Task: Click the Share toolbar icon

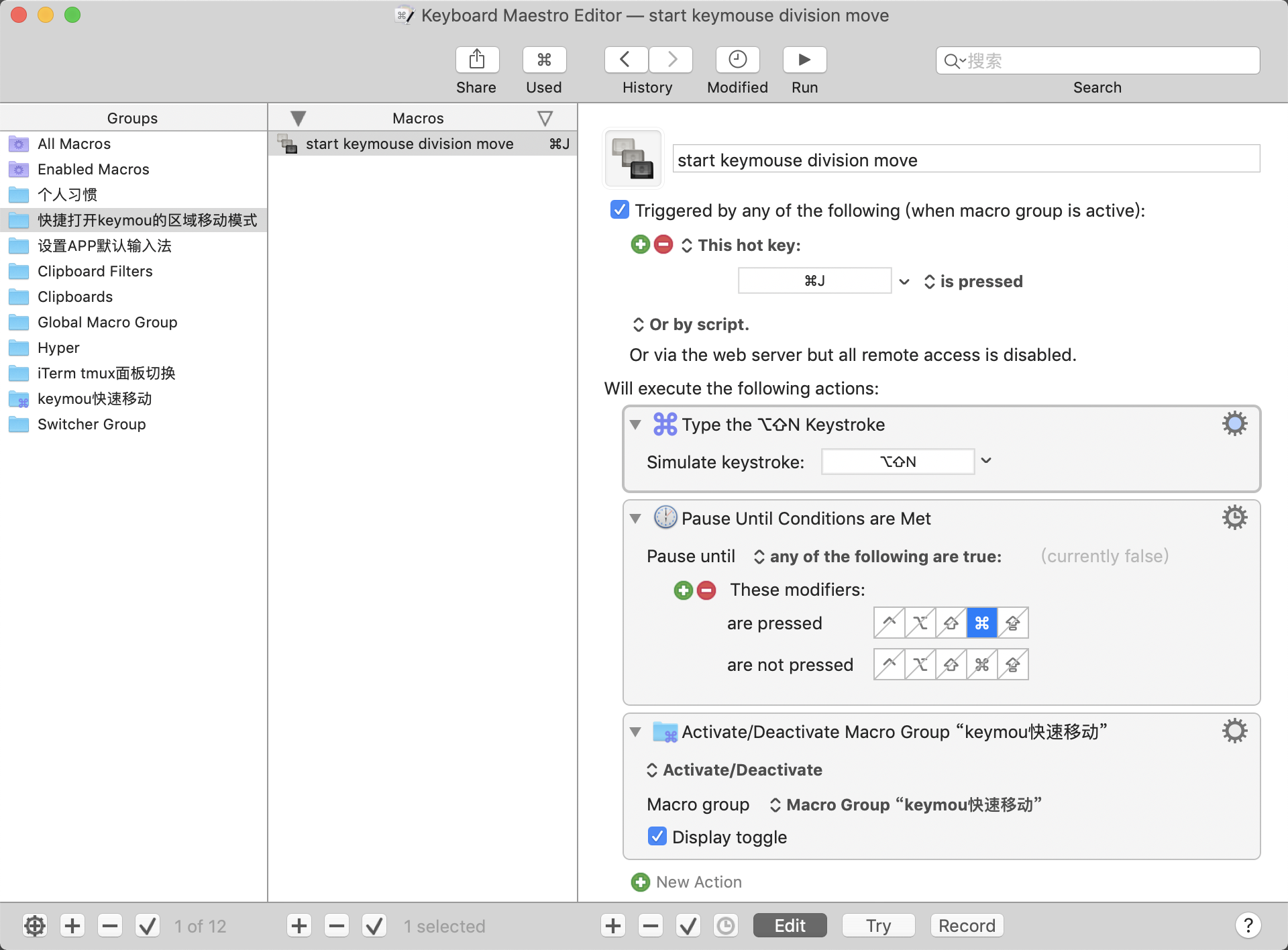Action: [x=477, y=60]
